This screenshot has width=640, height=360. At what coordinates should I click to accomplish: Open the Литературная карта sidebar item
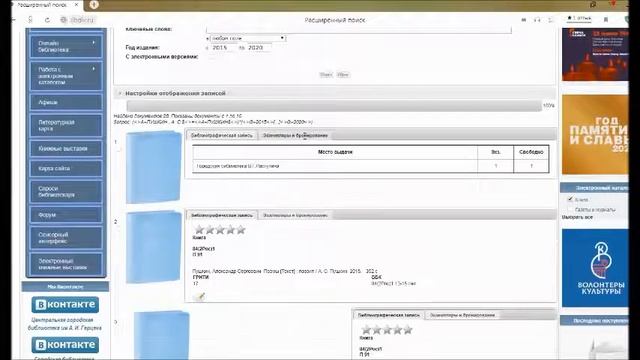[x=66, y=125]
